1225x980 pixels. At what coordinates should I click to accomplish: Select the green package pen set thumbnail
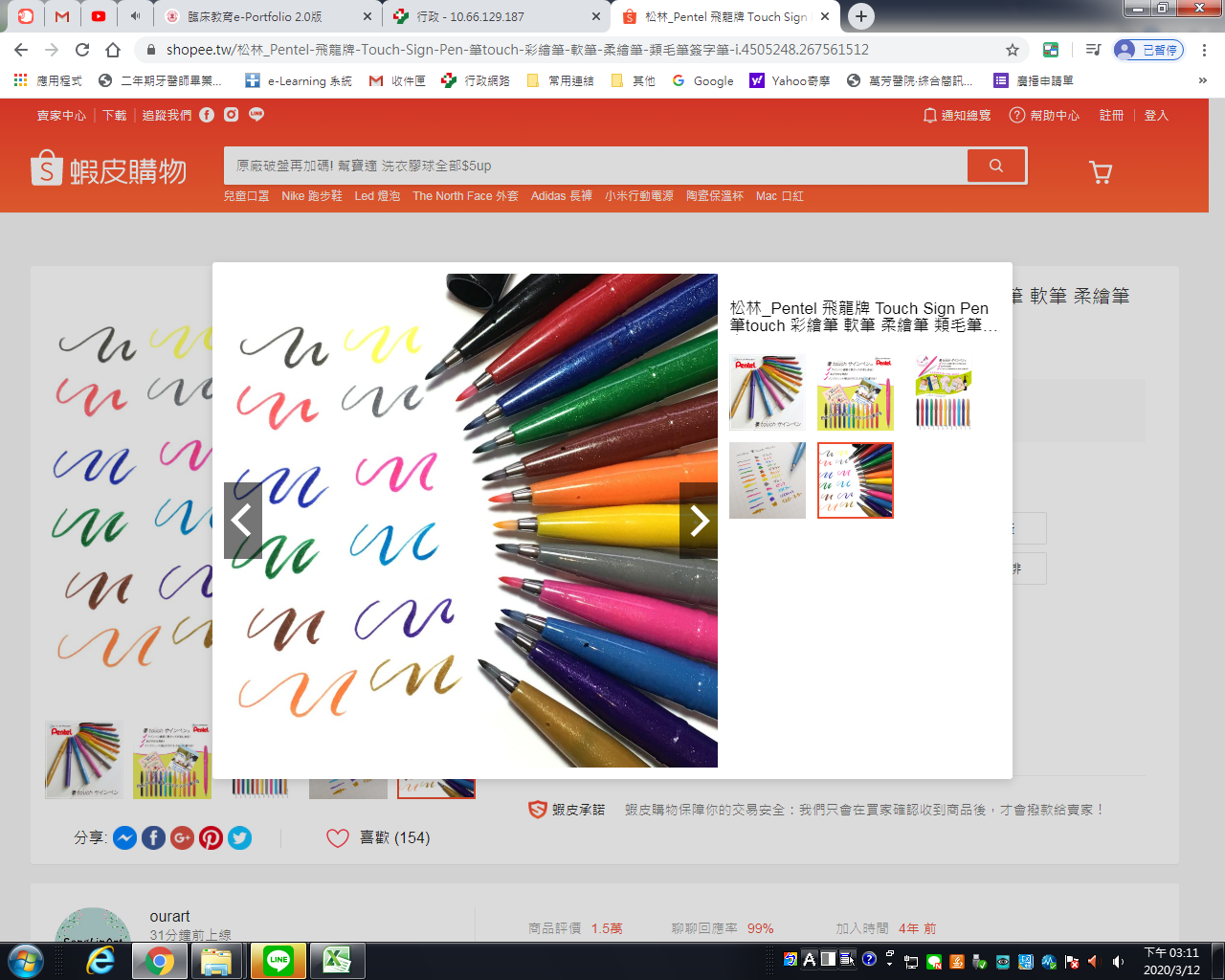944,392
